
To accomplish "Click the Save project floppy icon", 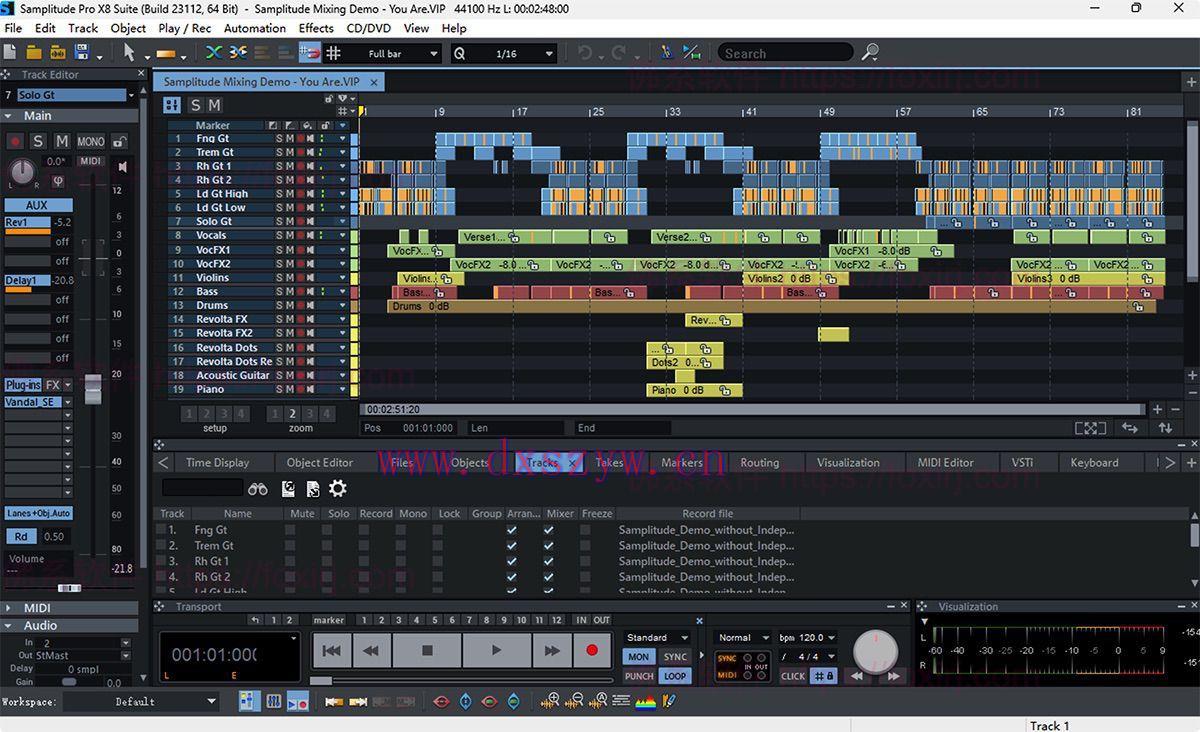I will pos(82,52).
